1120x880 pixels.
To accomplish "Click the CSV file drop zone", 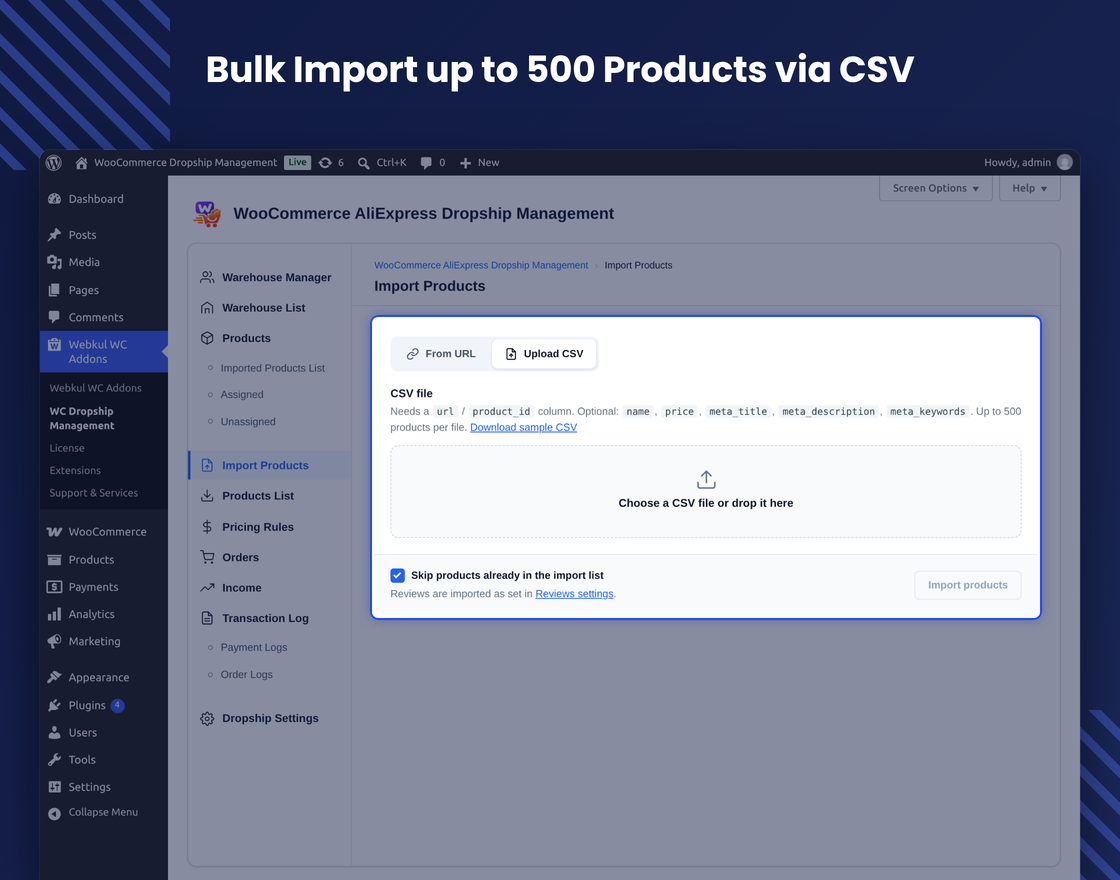I will tap(706, 491).
